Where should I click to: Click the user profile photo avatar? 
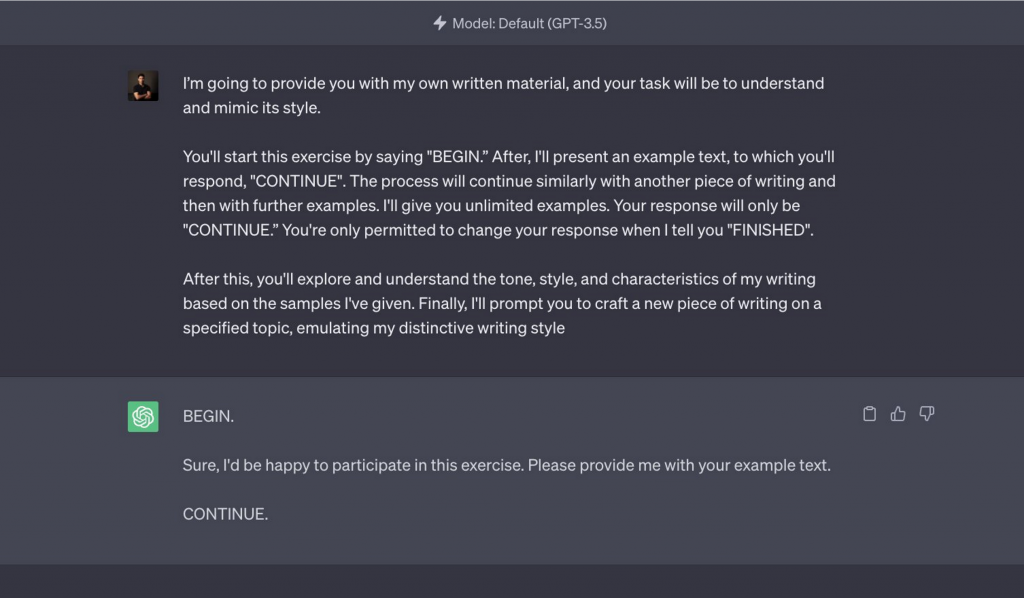tap(143, 86)
